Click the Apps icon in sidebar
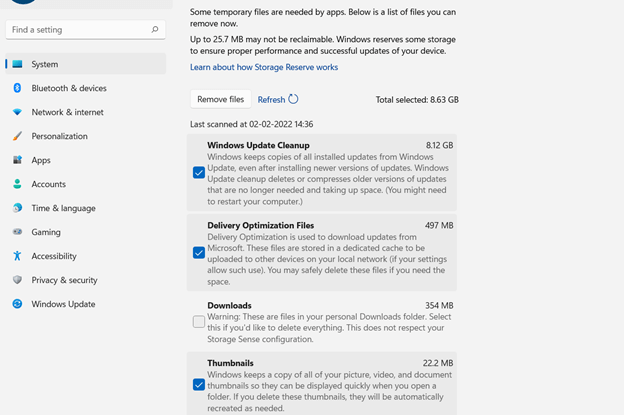The width and height of the screenshot is (624, 415). 17,160
